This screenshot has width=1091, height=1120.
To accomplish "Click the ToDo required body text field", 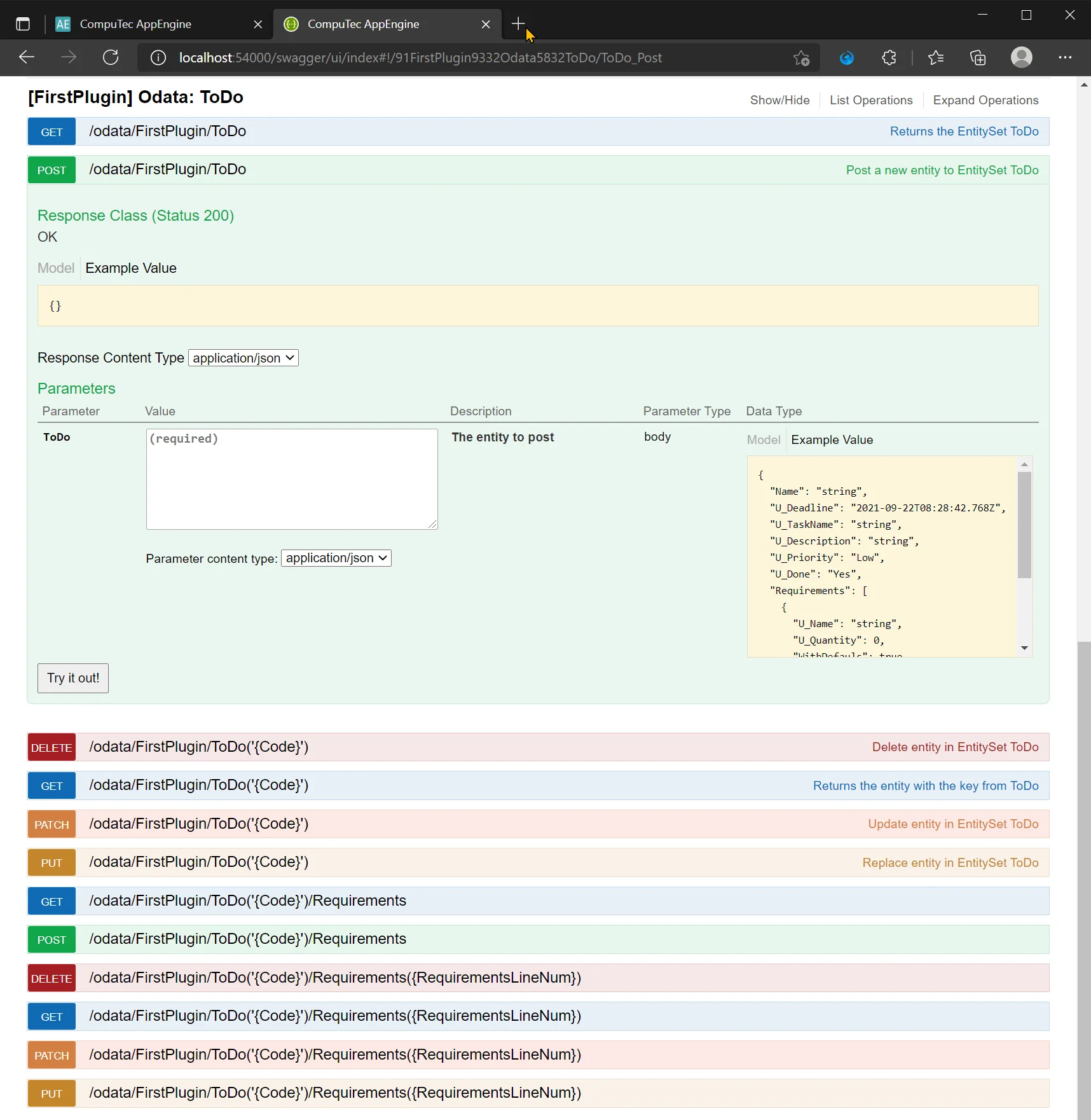I will (x=292, y=479).
